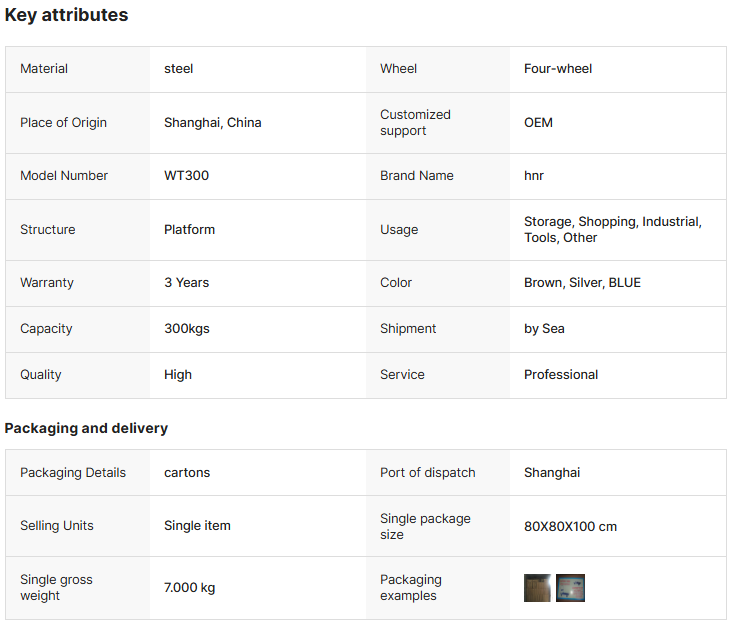Viewport: 736px width, 629px height.
Task: Click the Key attributes heading
Action: (x=66, y=15)
